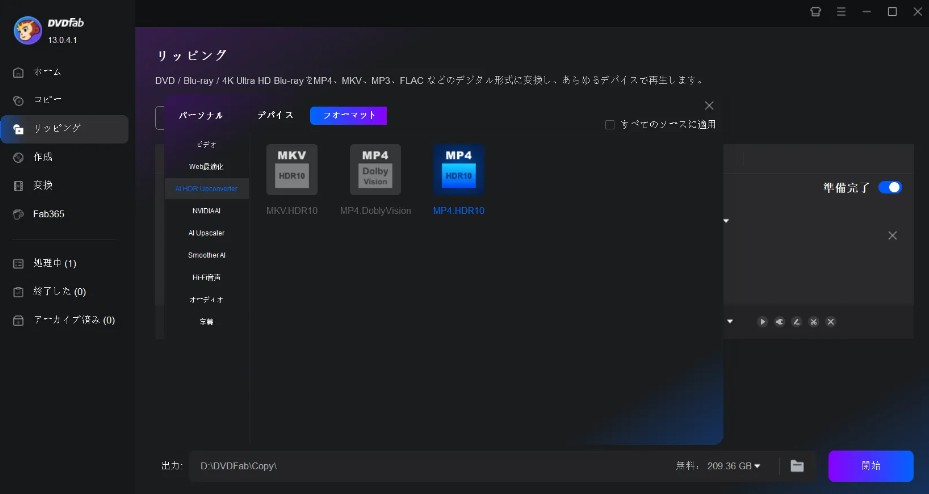This screenshot has width=929, height=494.
Task: Click the scissors trim icon
Action: pos(813,322)
